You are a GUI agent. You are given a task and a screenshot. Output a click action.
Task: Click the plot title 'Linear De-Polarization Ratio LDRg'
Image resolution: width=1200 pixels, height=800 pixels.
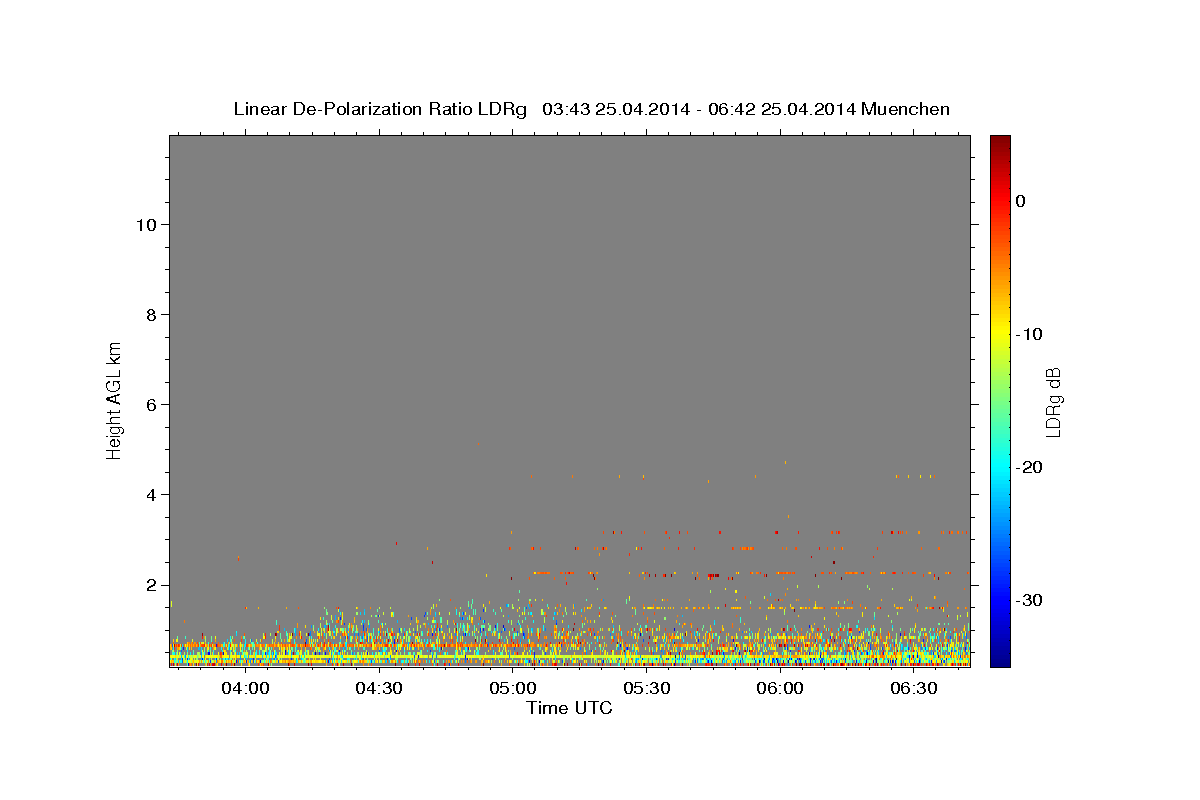pos(380,109)
